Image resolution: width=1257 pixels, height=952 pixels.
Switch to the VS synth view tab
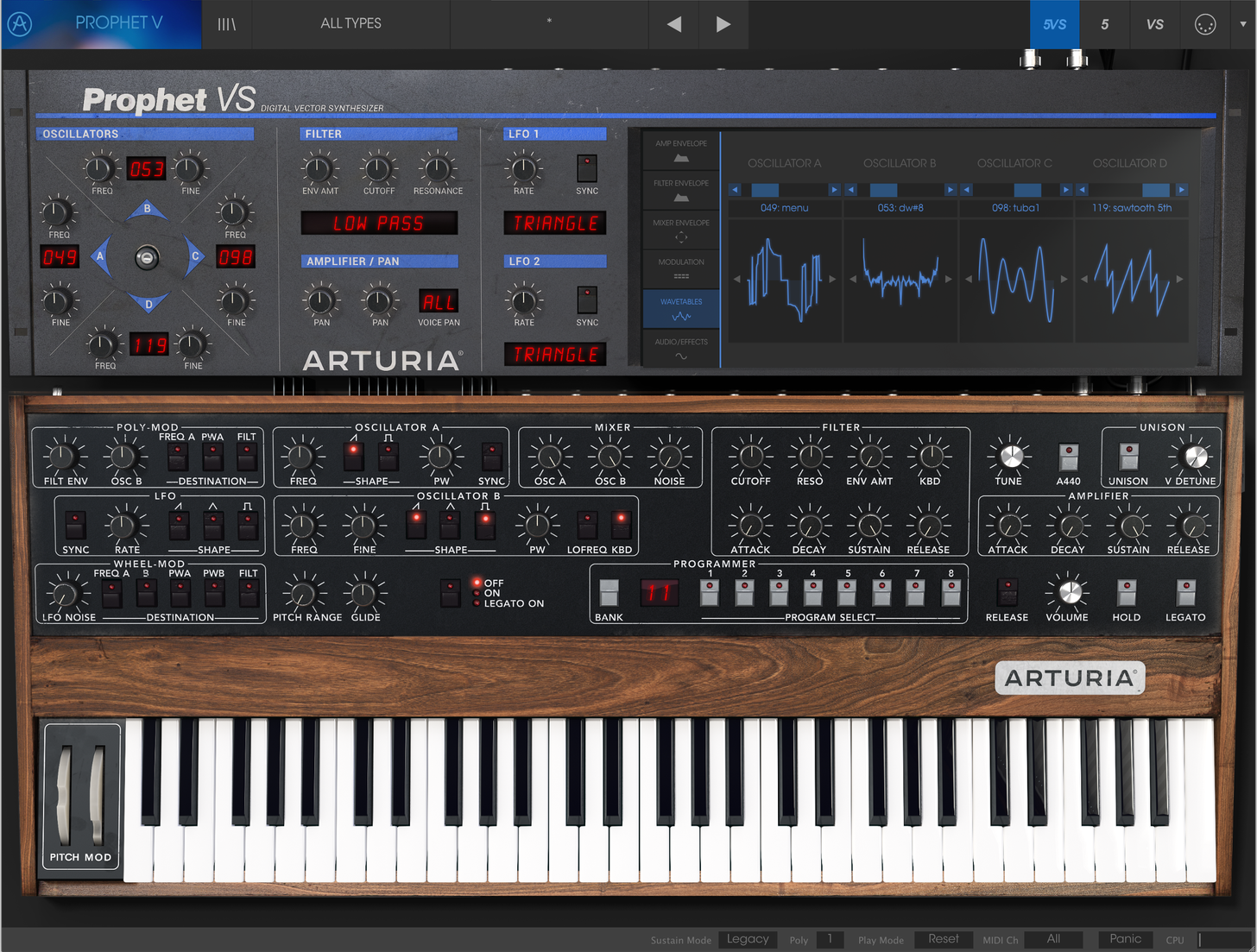(1154, 24)
